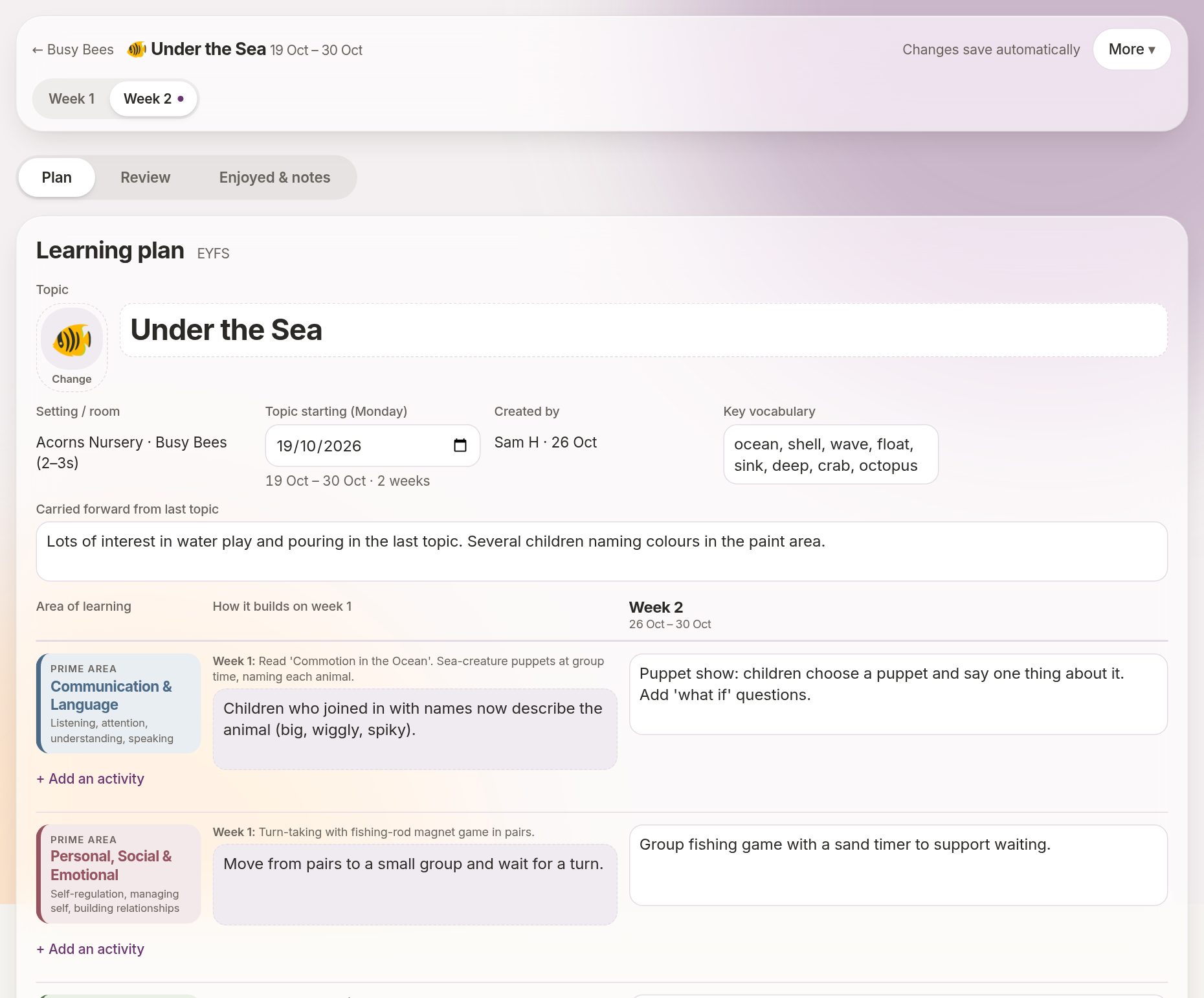
Task: Go back to Busy Bees
Action: pos(72,50)
